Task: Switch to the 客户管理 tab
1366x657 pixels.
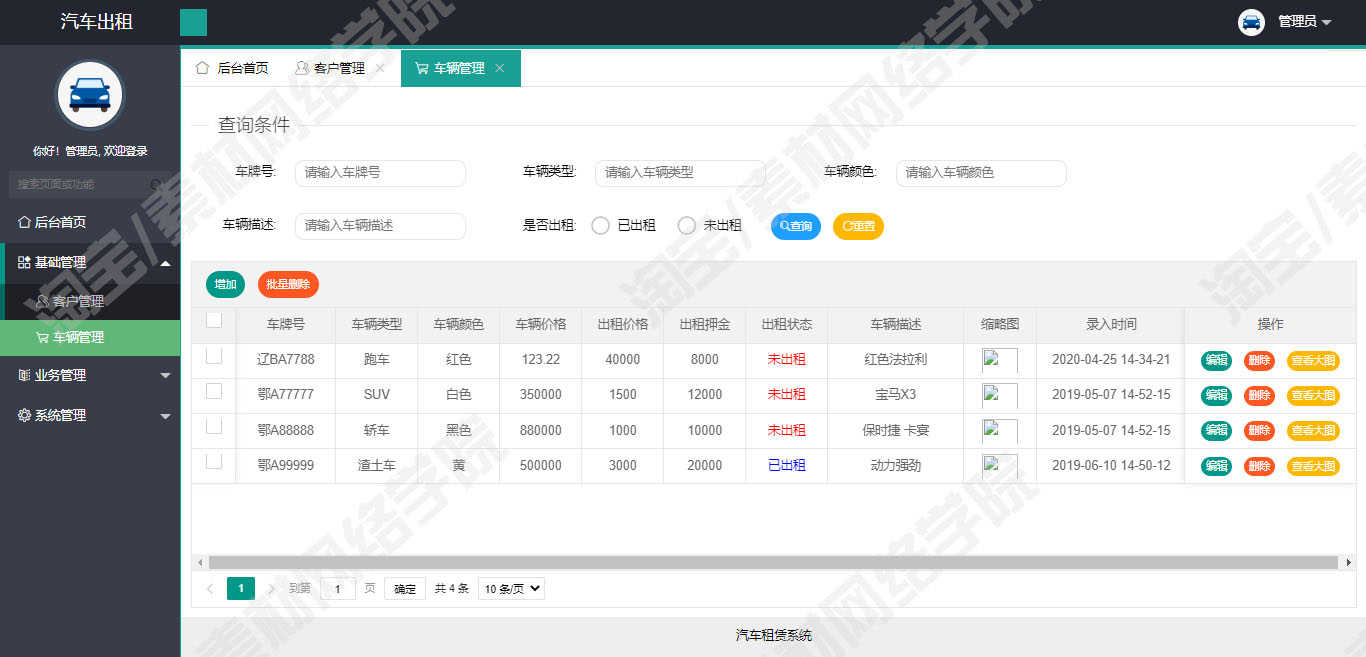Action: coord(339,68)
